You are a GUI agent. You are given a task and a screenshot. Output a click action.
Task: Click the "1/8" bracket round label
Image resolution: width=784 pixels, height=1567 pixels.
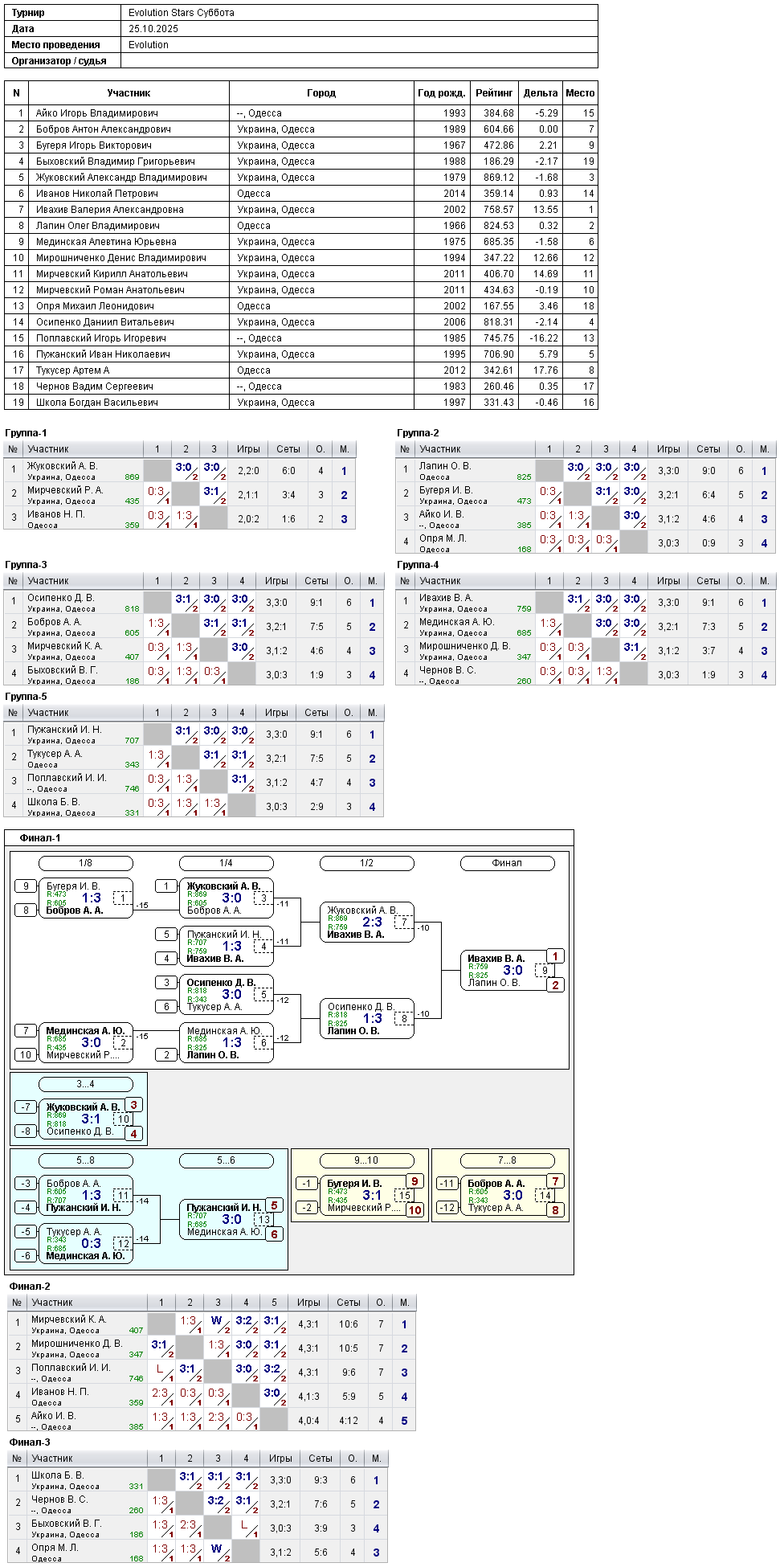pos(85,863)
